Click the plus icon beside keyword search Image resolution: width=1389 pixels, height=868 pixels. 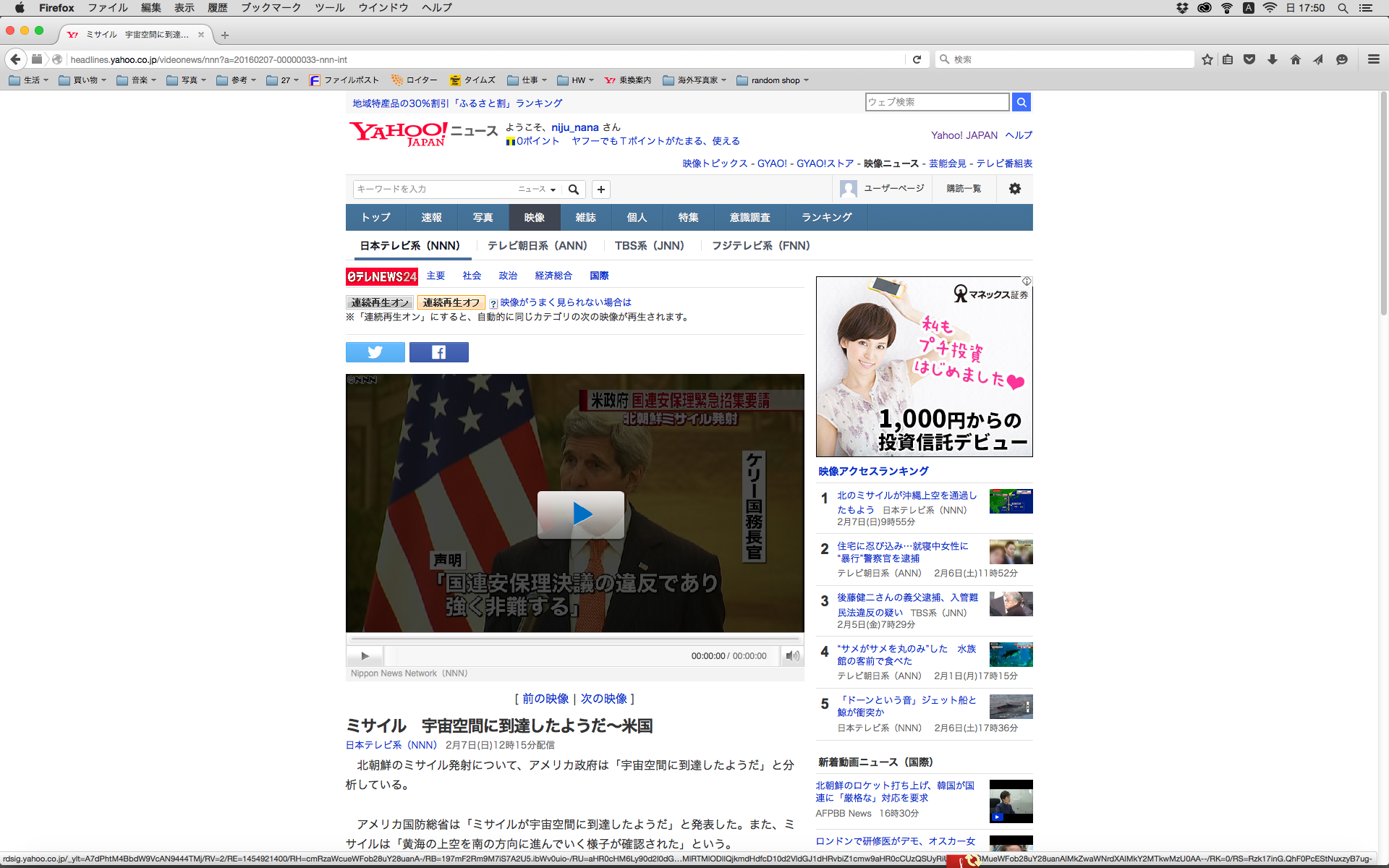(600, 190)
